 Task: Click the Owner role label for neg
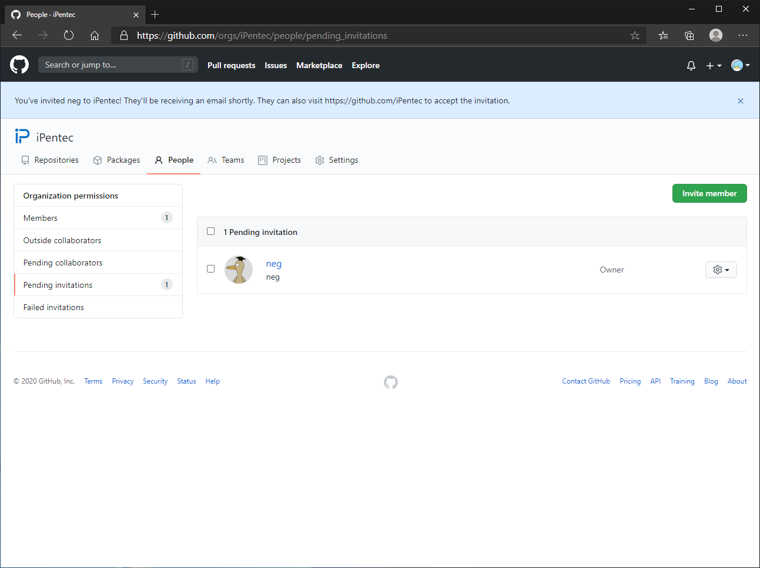click(x=612, y=270)
